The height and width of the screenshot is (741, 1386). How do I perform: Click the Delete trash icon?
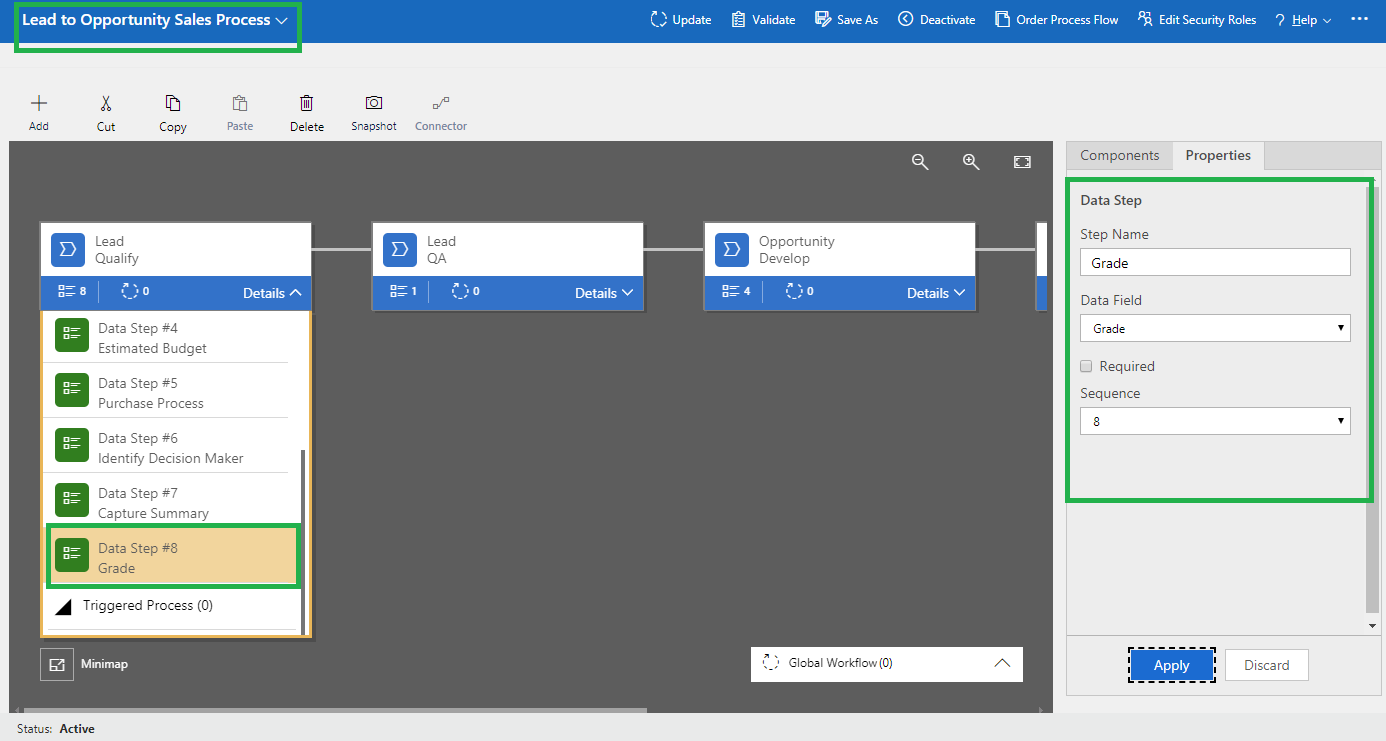(307, 103)
